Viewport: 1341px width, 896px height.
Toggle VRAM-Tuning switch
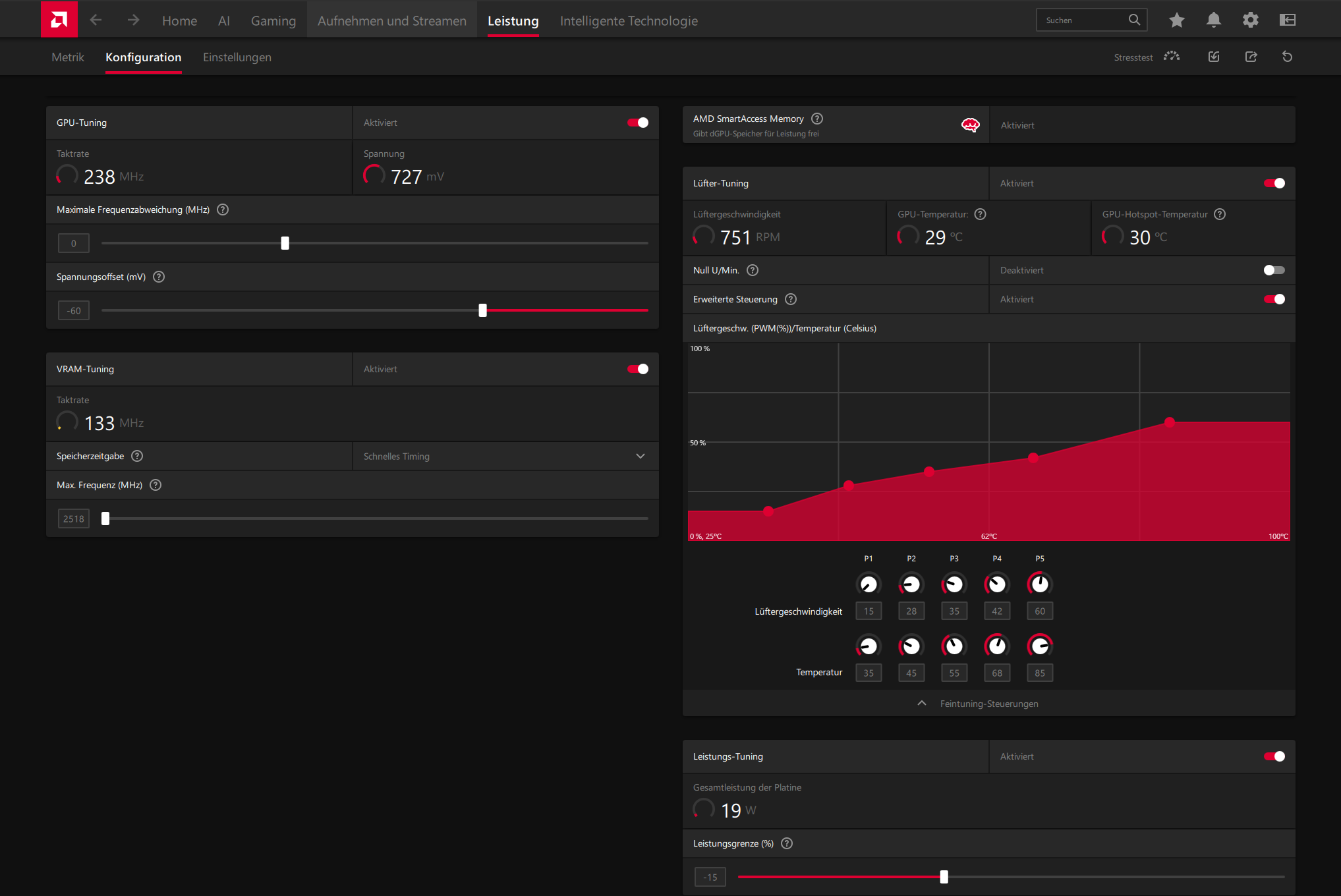coord(638,369)
